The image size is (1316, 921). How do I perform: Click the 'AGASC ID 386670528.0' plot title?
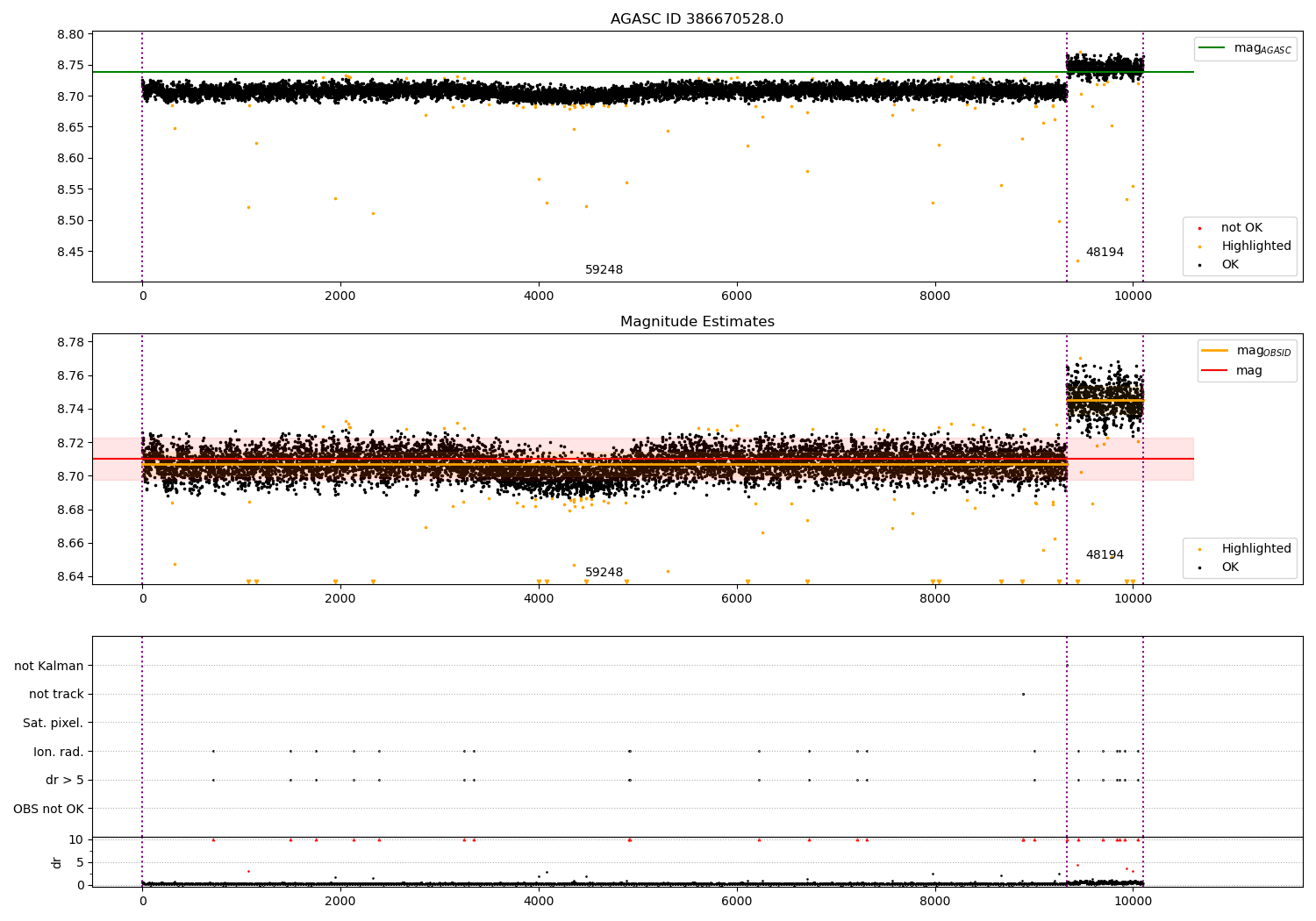tap(697, 19)
